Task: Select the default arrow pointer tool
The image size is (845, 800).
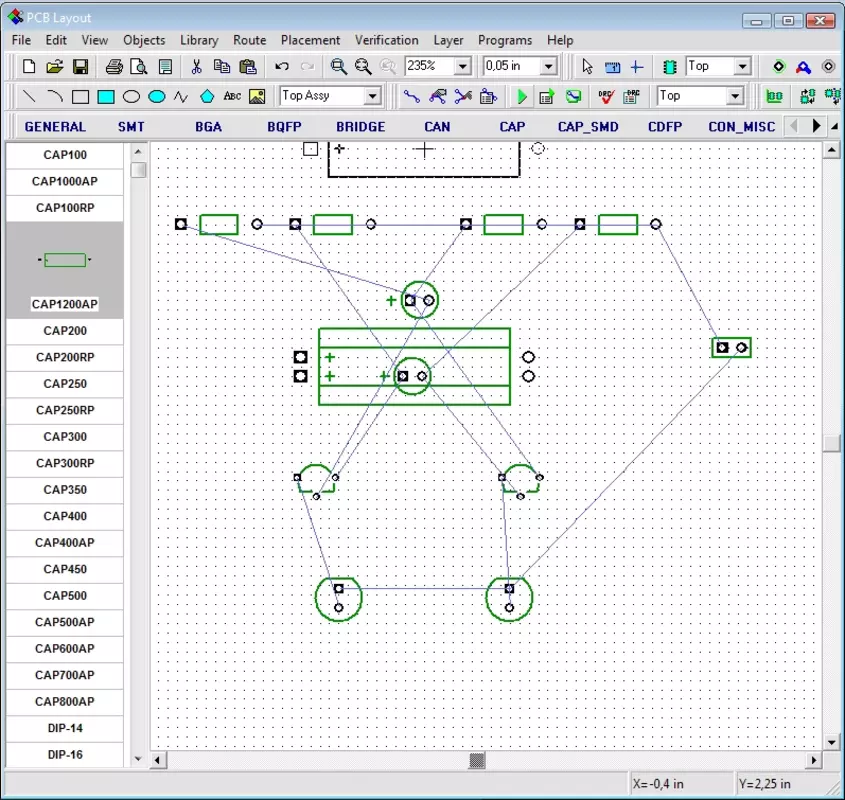Action: pos(587,66)
